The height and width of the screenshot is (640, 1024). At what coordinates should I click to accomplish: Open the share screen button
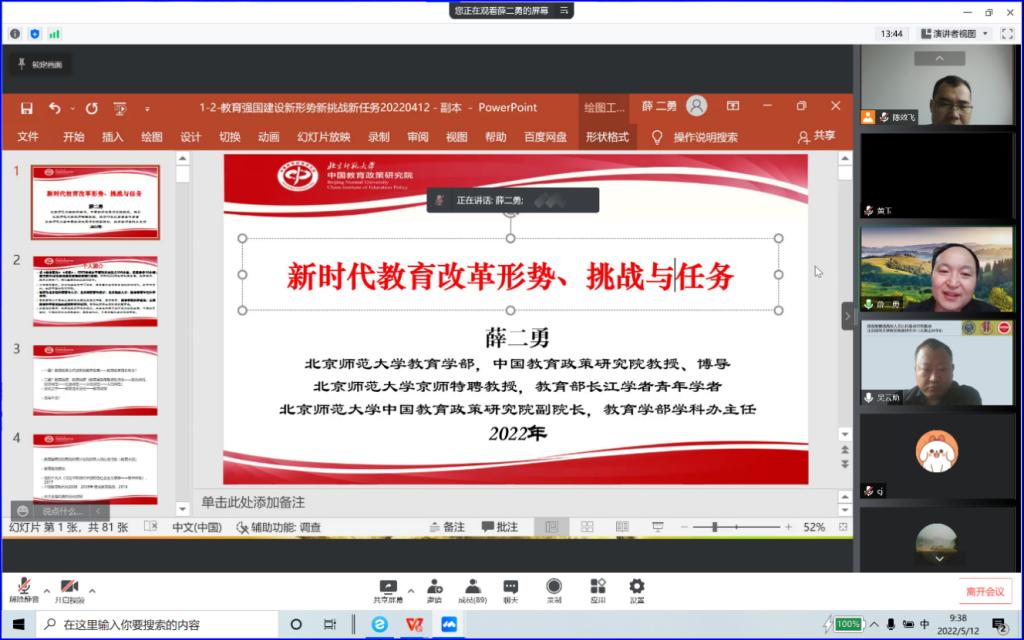[x=387, y=587]
